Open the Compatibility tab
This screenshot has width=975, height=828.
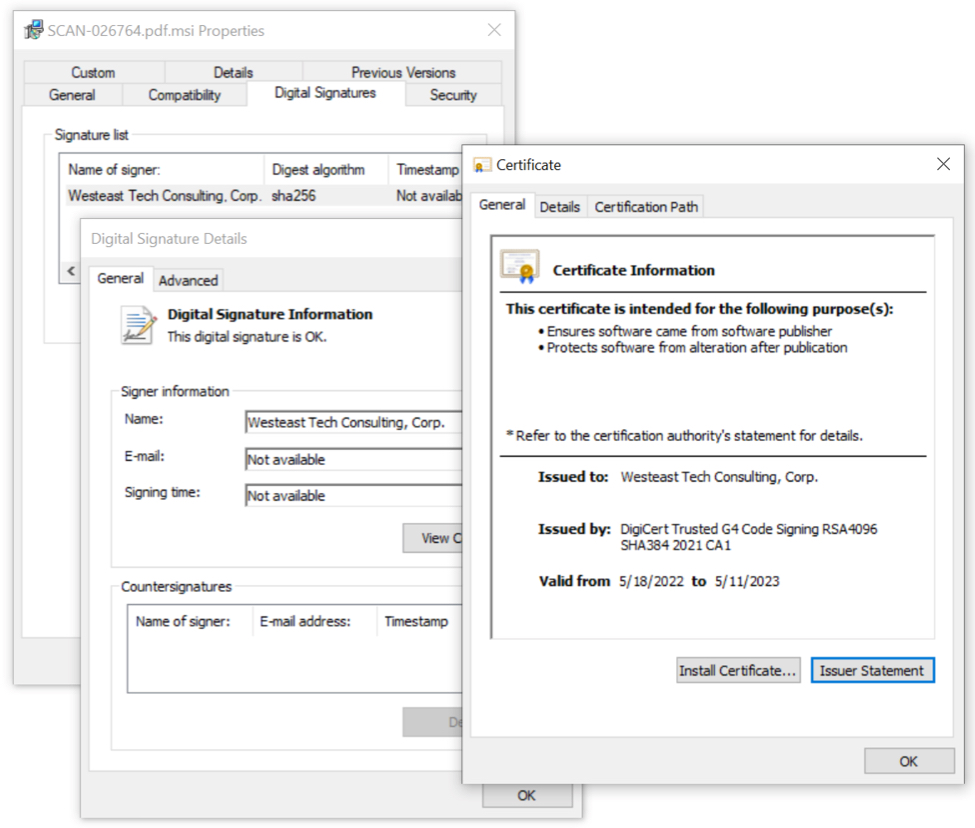pyautogui.click(x=184, y=95)
